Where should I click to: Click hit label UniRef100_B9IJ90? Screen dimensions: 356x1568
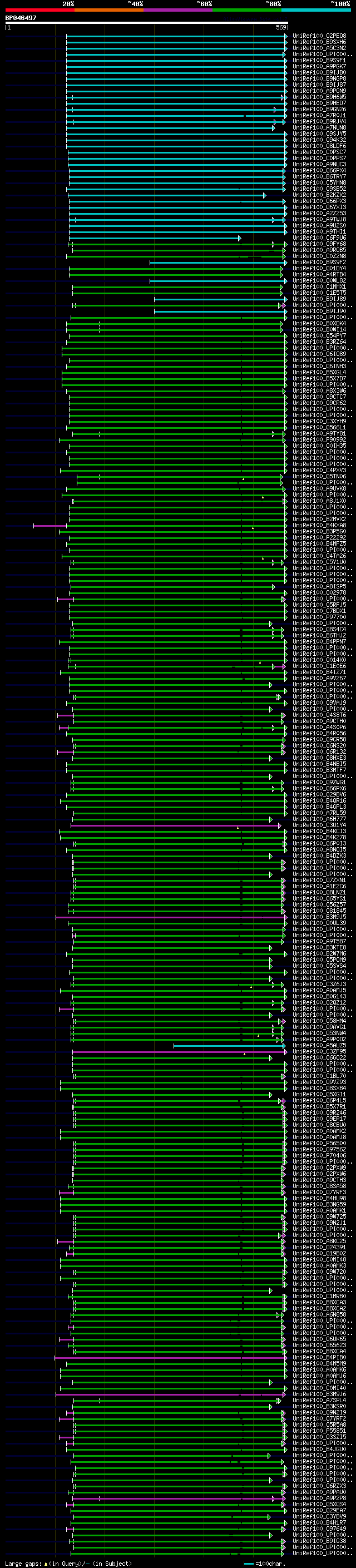tap(319, 311)
